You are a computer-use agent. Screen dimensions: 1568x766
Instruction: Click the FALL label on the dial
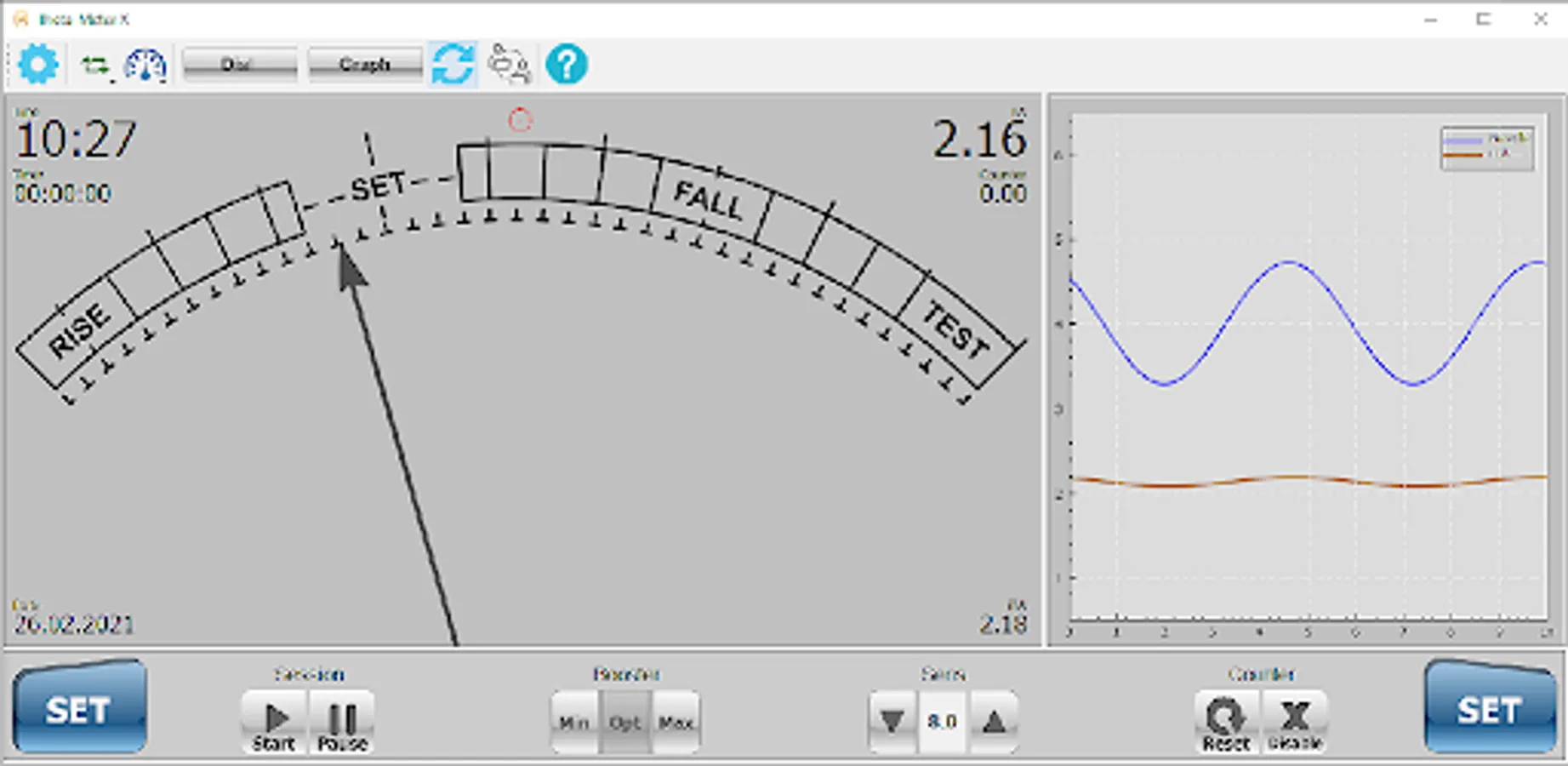click(709, 202)
